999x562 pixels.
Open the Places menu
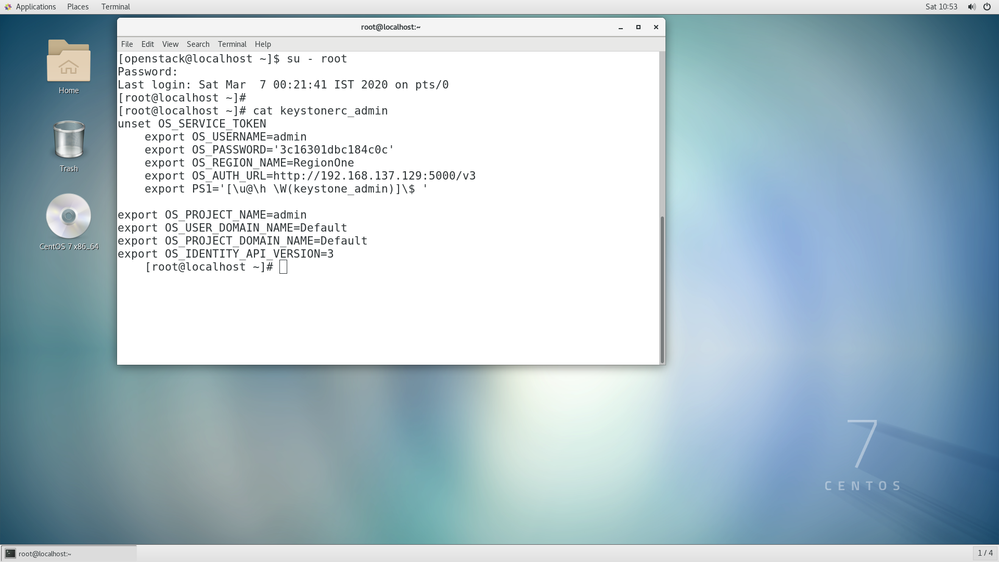[x=77, y=7]
